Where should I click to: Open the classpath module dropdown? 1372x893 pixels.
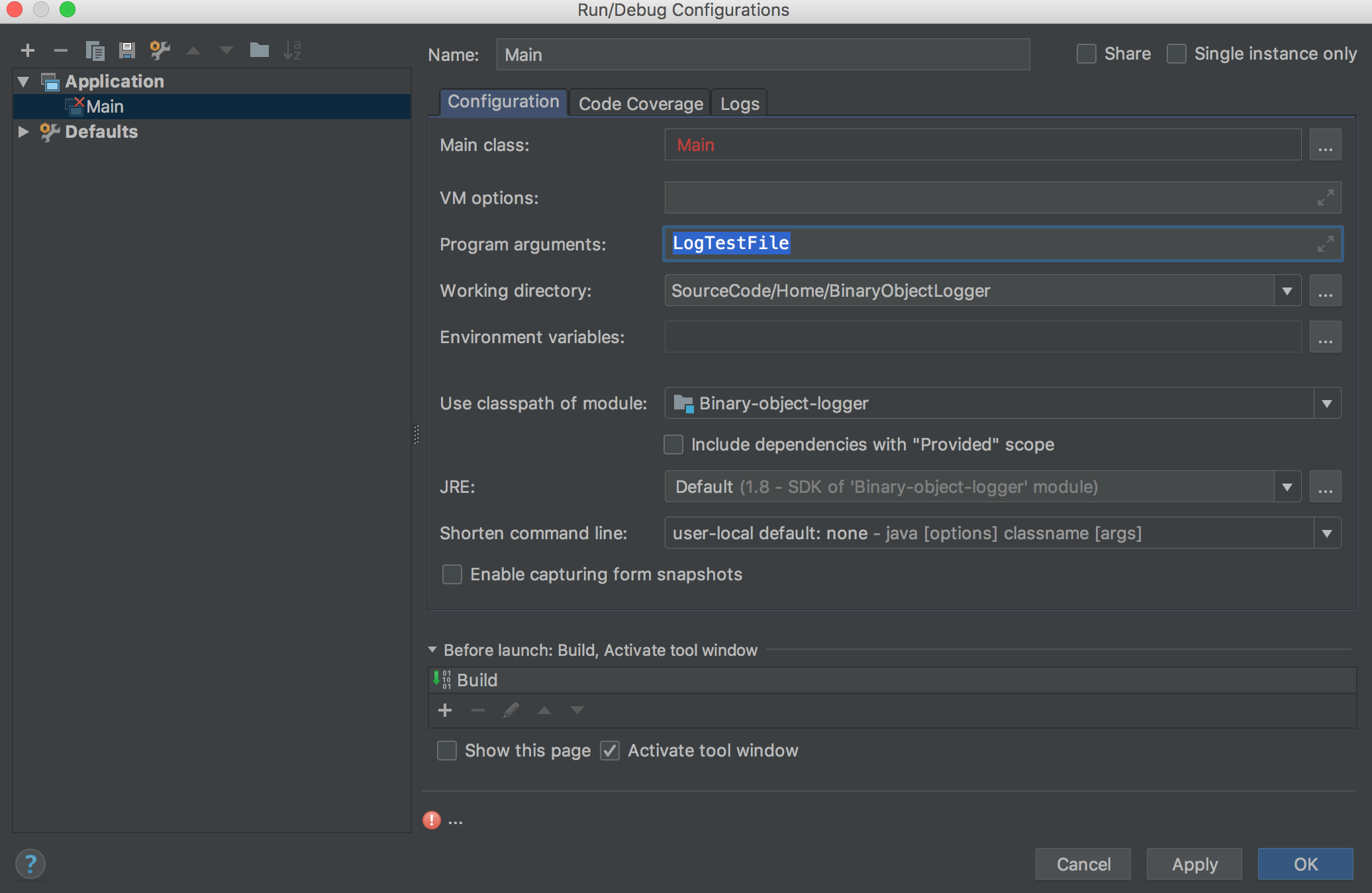pyautogui.click(x=1326, y=403)
